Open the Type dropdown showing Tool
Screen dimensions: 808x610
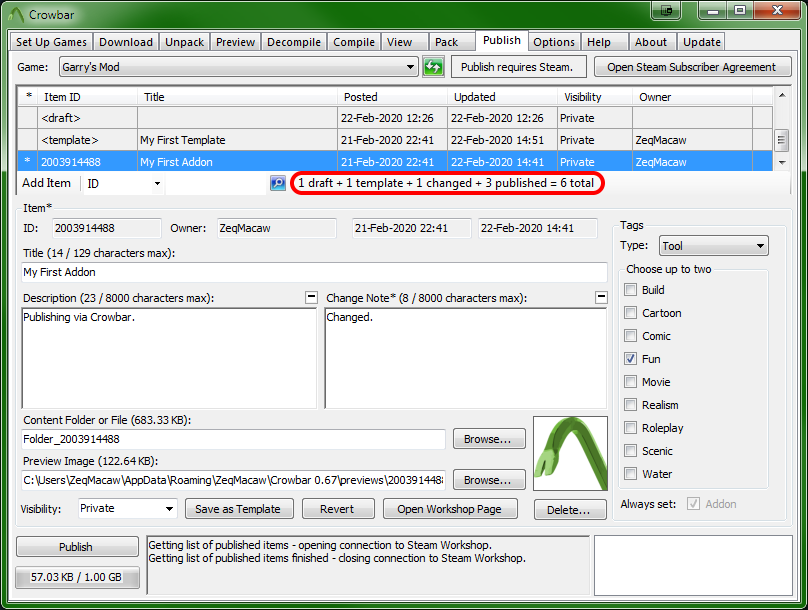714,246
